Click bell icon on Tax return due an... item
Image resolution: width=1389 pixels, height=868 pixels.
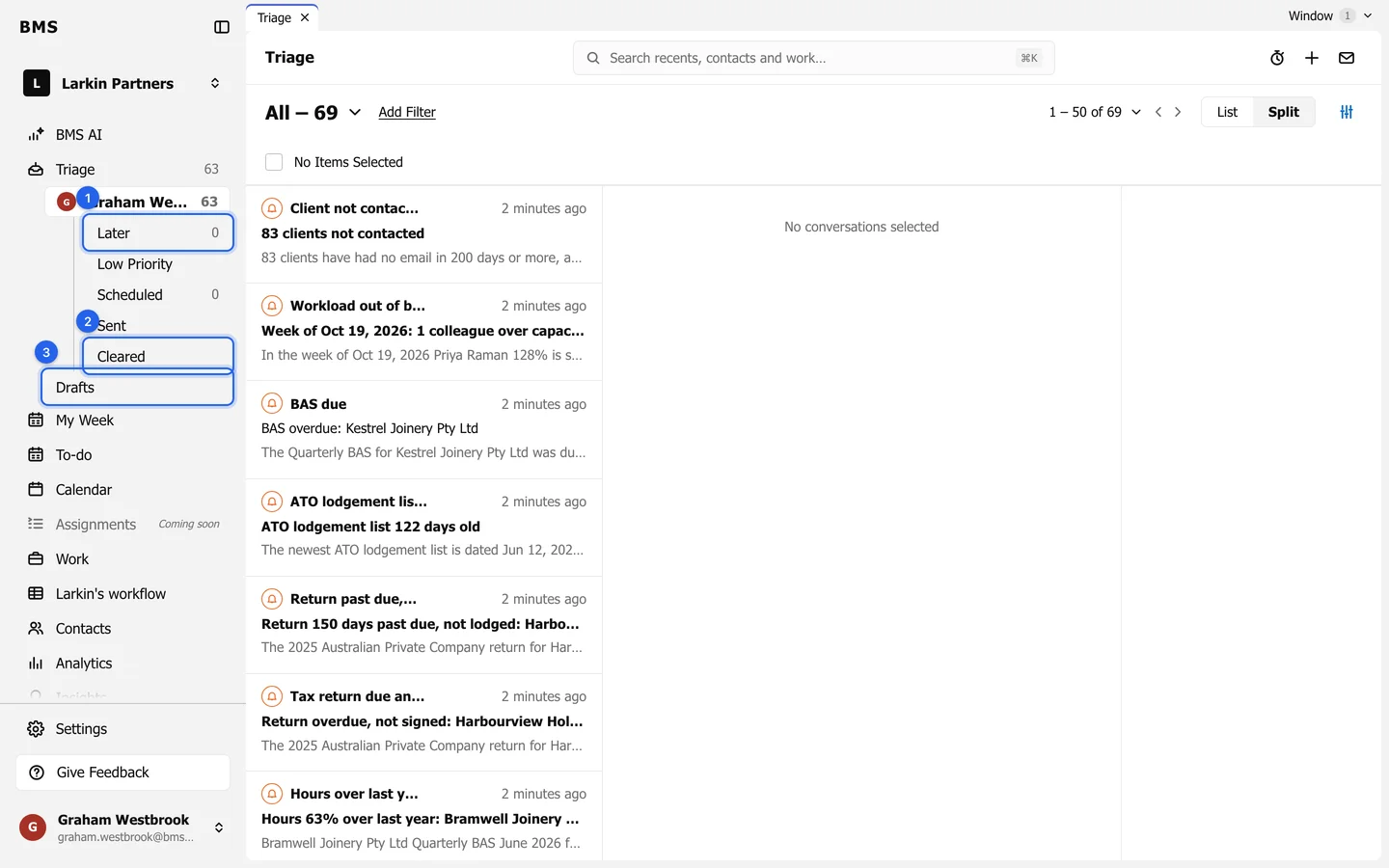(272, 695)
